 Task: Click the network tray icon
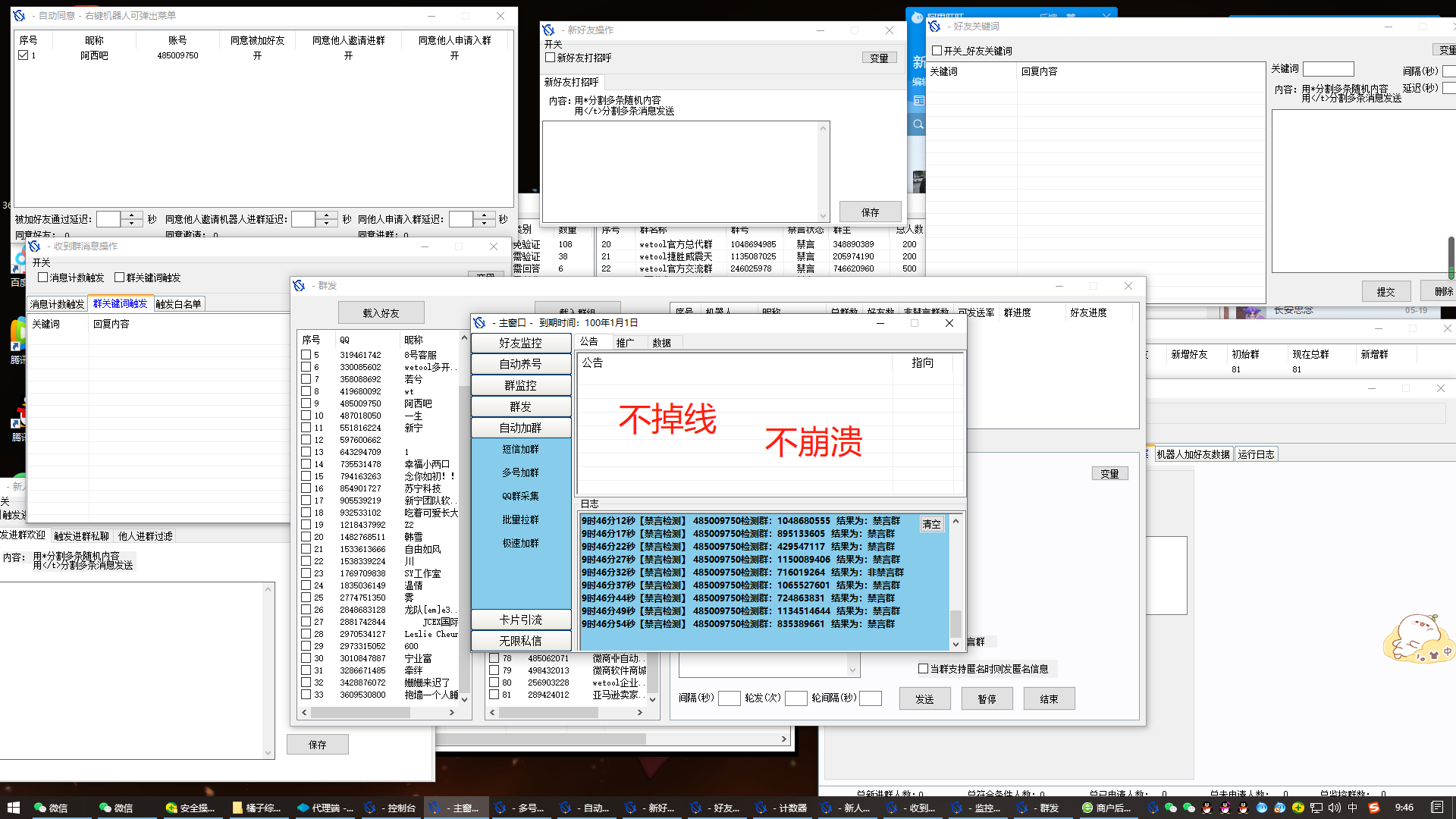click(1316, 808)
